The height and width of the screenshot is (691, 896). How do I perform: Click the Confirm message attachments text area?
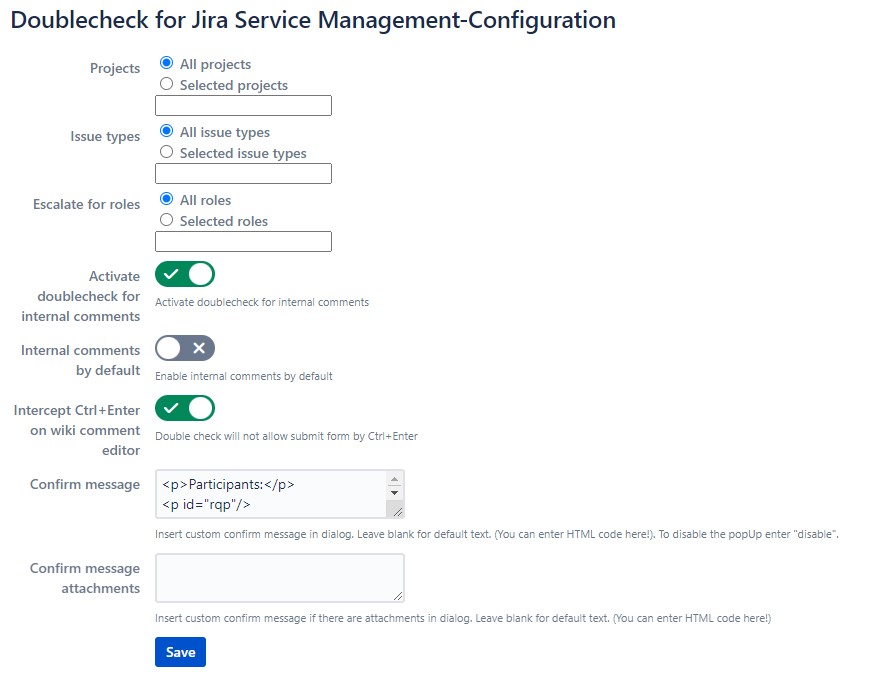(279, 578)
